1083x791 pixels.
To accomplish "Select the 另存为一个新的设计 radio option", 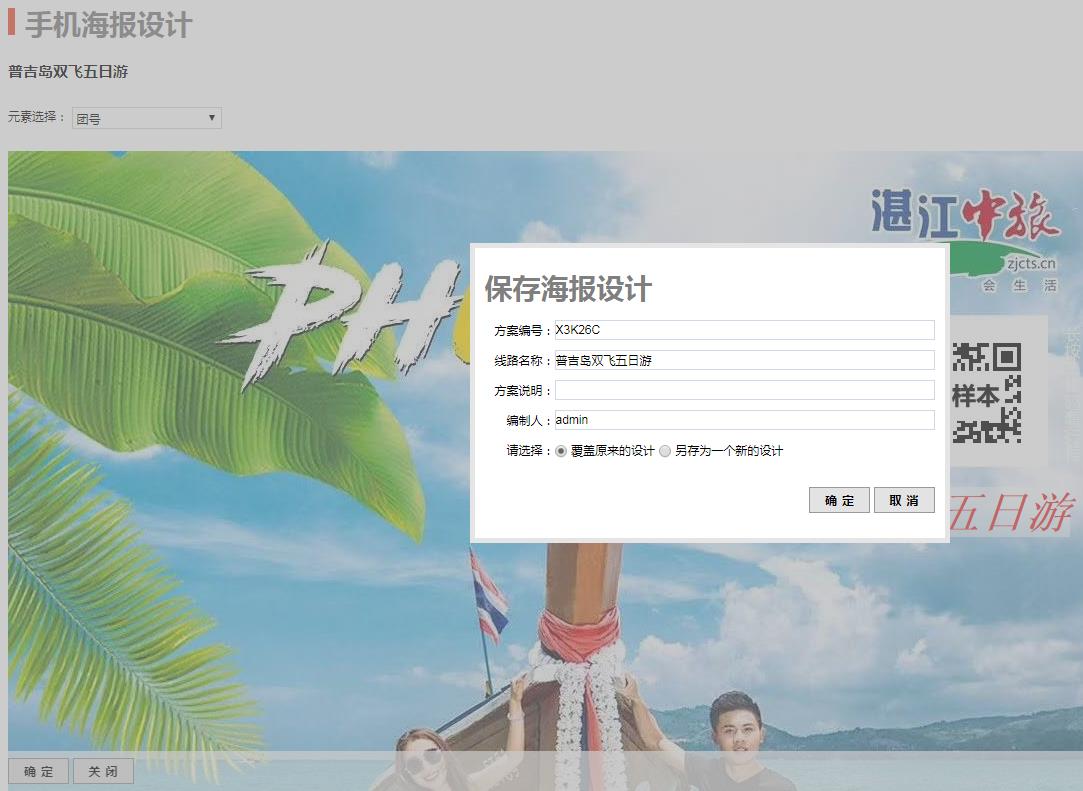I will click(665, 451).
